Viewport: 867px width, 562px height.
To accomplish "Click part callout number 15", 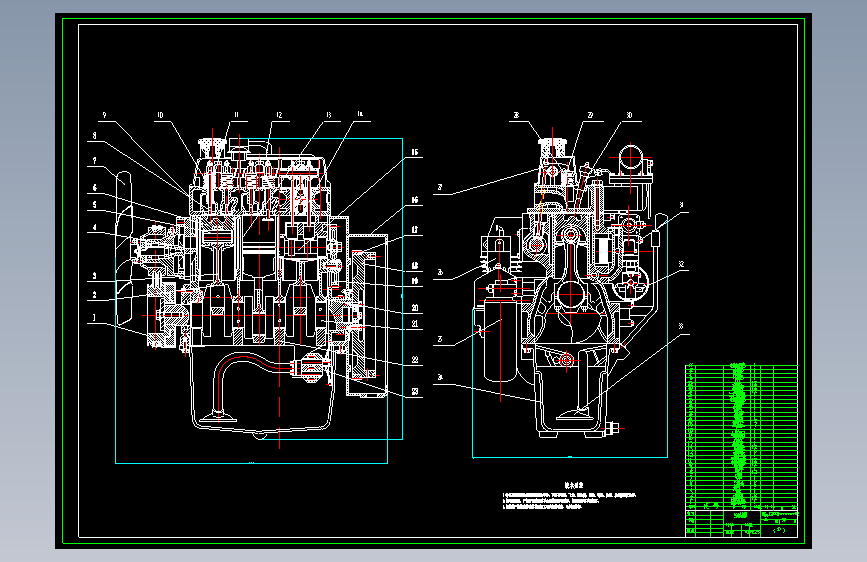I will [415, 152].
